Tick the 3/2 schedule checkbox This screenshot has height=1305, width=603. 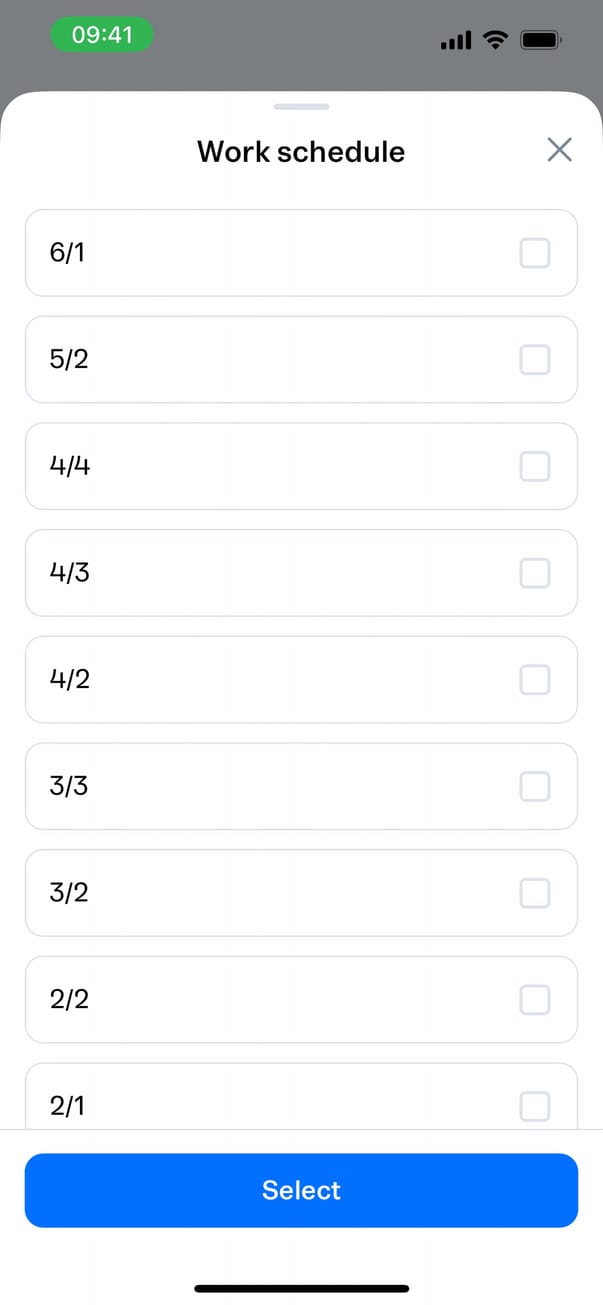click(x=535, y=893)
